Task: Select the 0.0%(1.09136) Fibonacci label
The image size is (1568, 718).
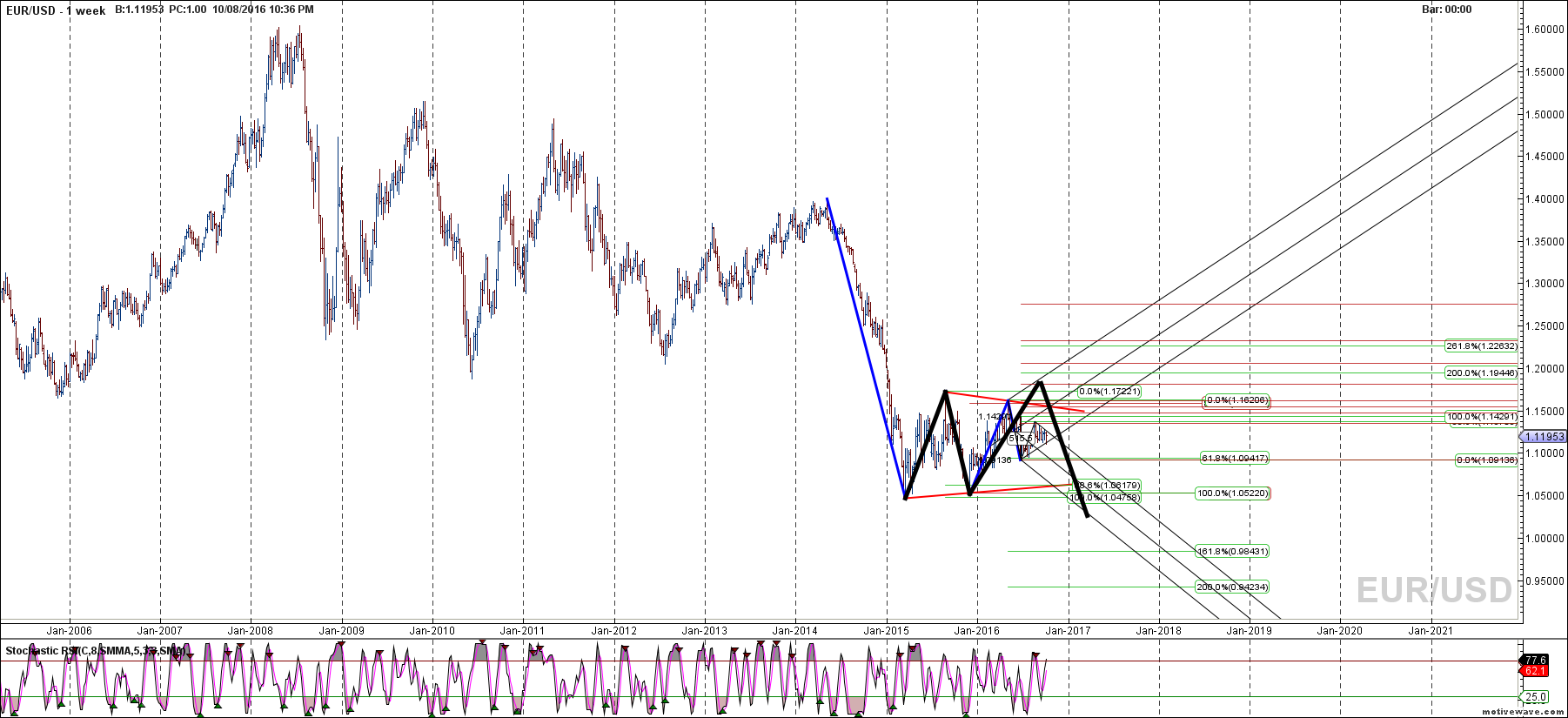Action: click(x=1487, y=460)
